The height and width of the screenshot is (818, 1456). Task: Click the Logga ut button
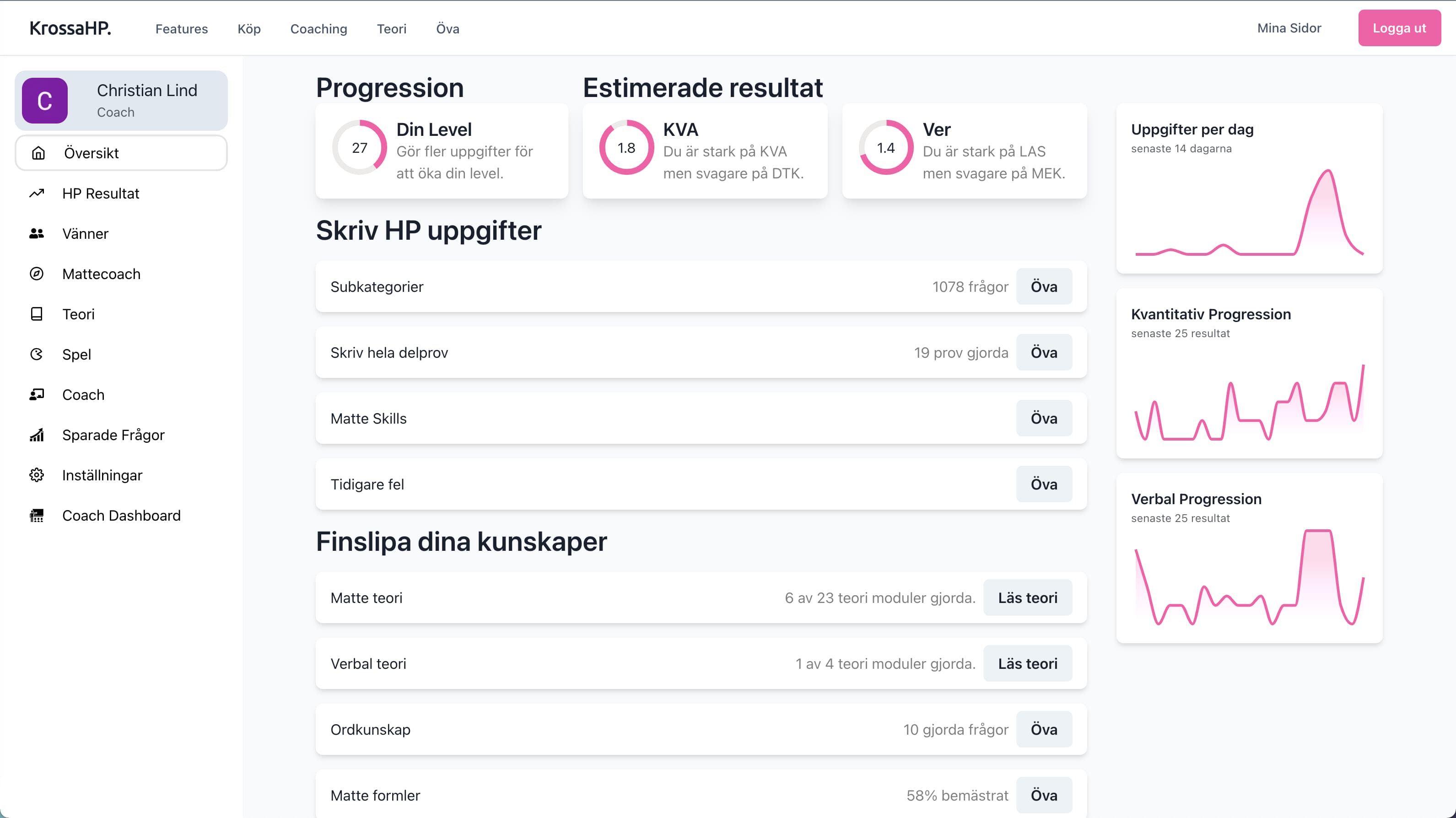[x=1399, y=27]
